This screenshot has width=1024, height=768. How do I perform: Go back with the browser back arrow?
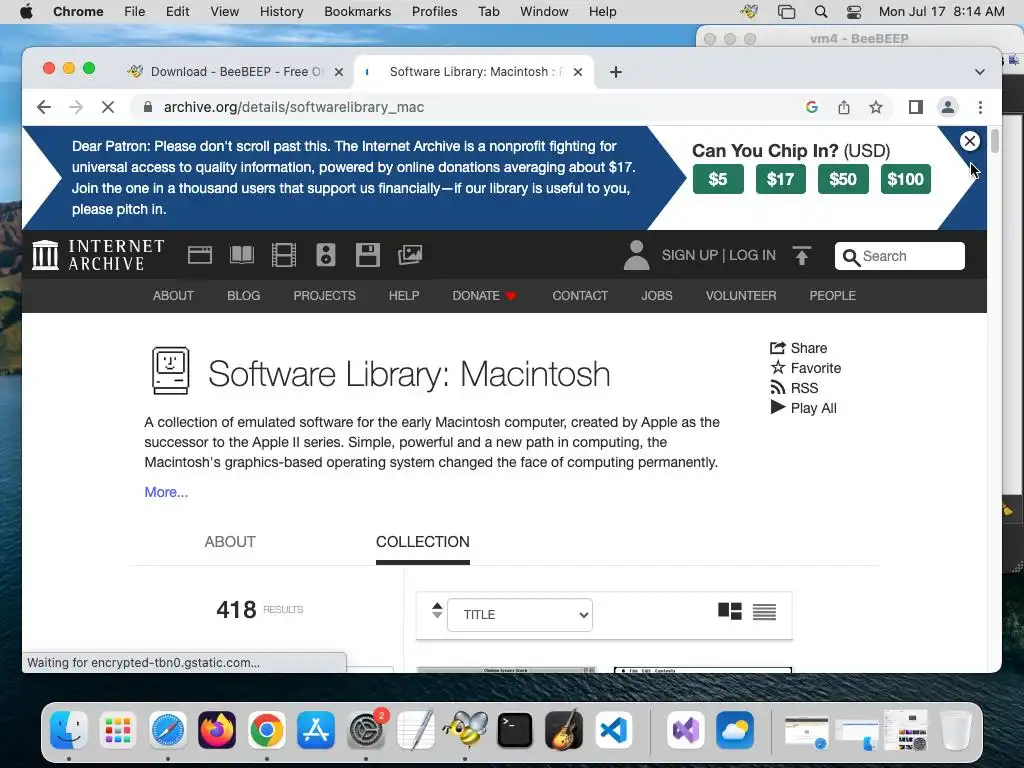tap(44, 107)
